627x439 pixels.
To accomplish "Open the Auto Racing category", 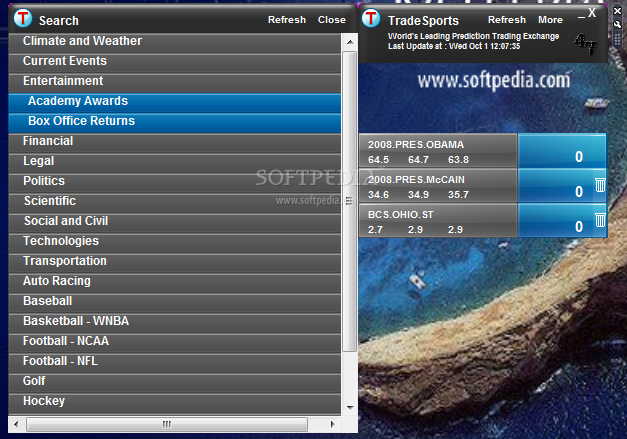I will (175, 283).
